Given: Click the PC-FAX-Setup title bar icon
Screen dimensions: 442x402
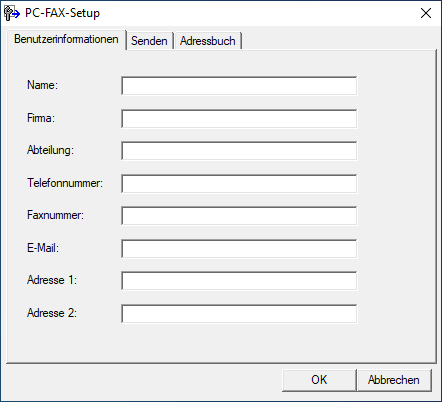Looking at the screenshot, I should [12, 13].
